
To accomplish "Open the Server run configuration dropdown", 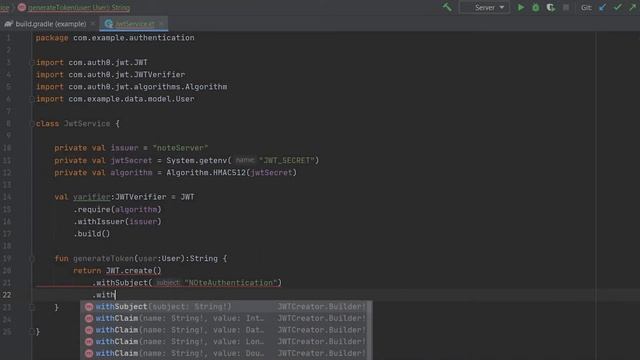I will pyautogui.click(x=484, y=7).
